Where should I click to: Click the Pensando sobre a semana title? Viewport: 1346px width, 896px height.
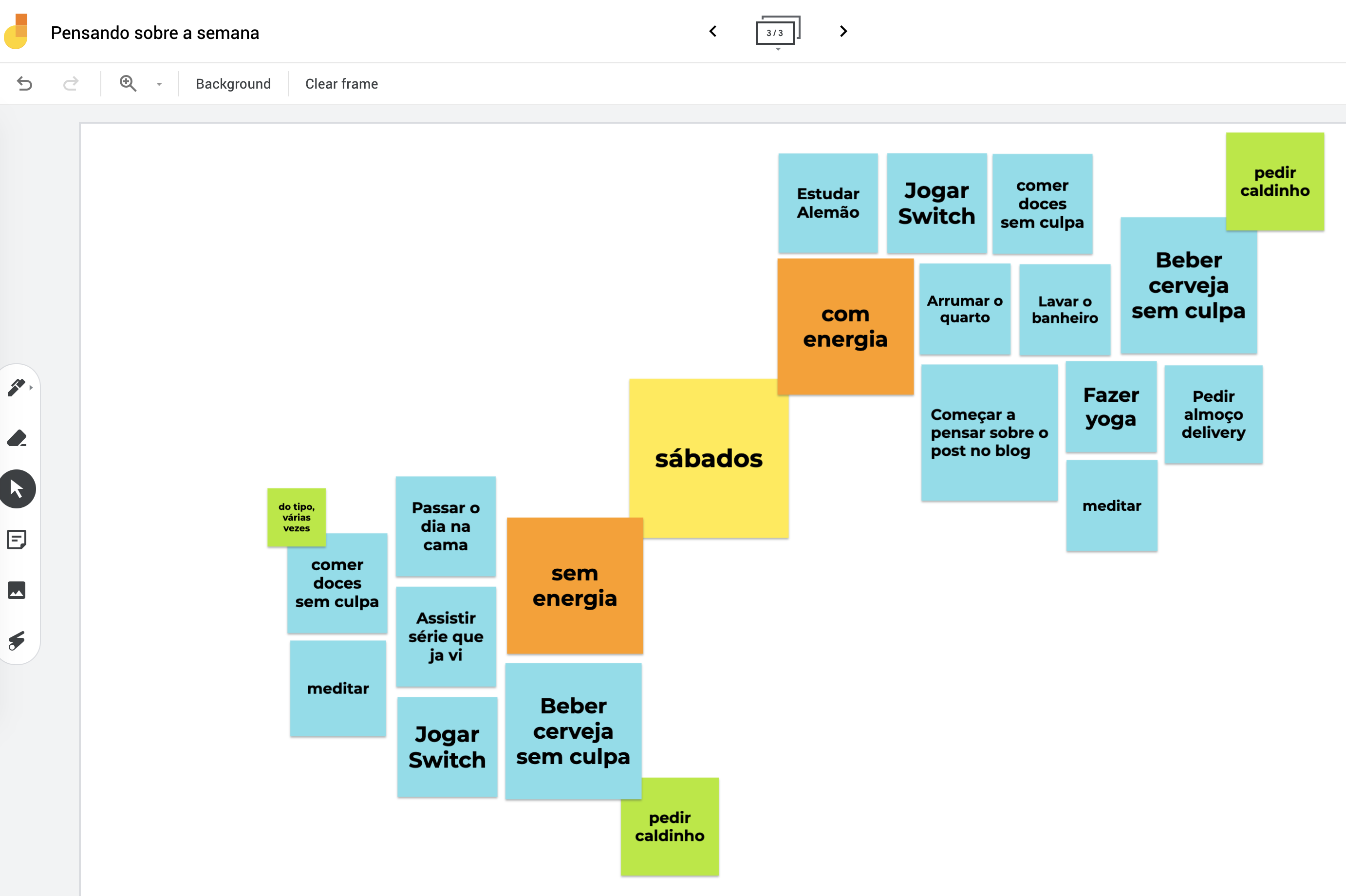click(x=155, y=32)
